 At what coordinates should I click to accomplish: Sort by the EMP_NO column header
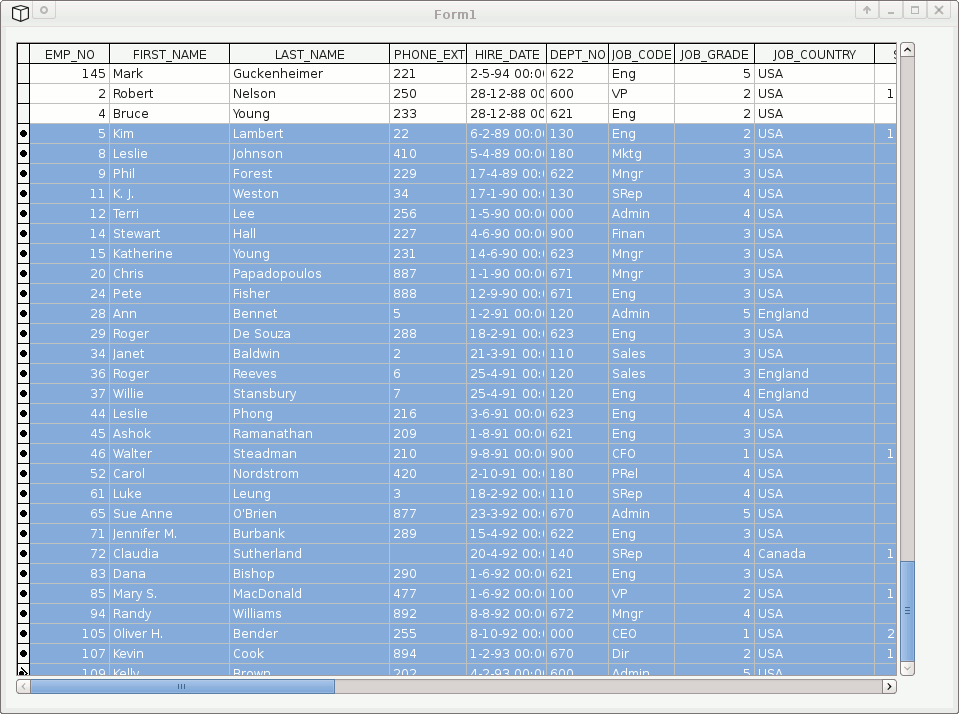[69, 54]
